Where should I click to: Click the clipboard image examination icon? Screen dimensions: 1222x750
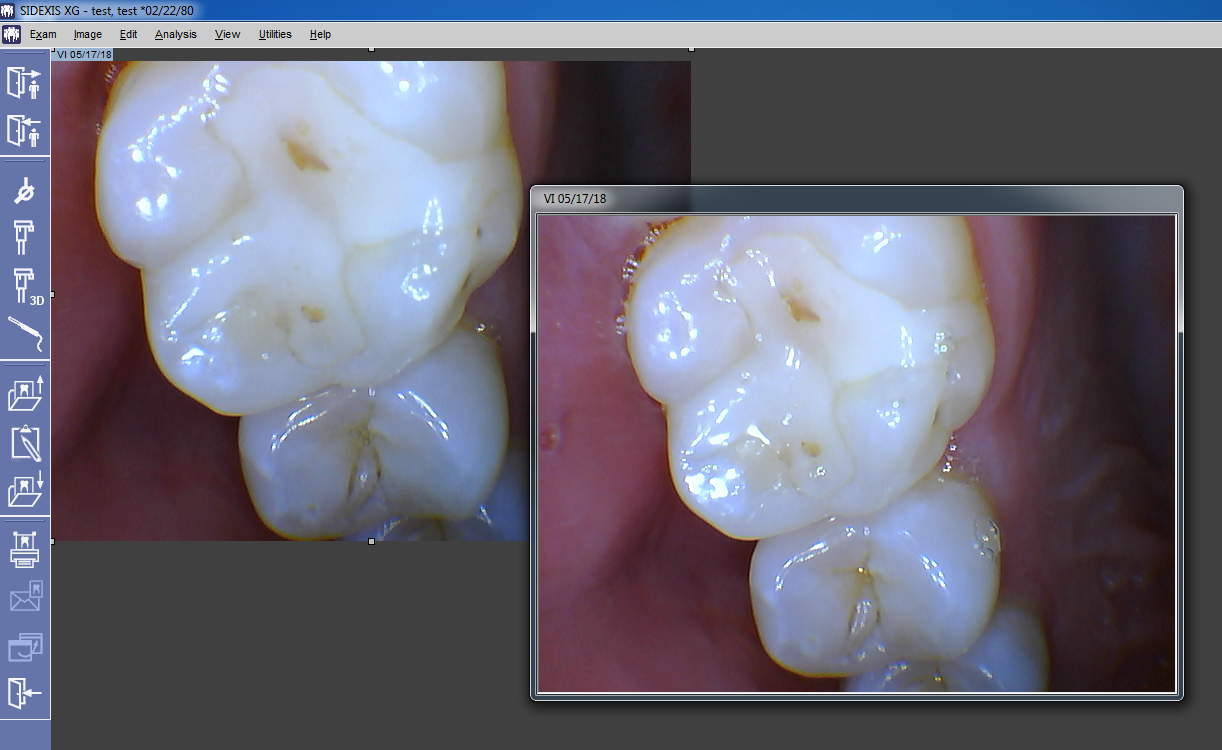pos(25,441)
